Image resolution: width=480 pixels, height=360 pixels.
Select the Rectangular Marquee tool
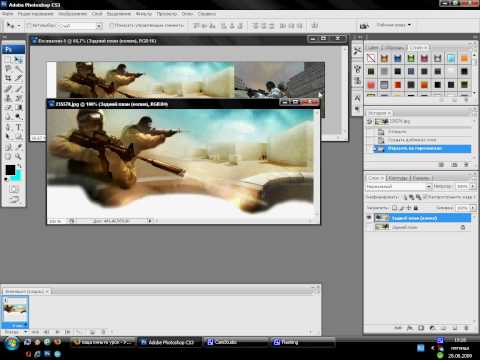[8, 60]
